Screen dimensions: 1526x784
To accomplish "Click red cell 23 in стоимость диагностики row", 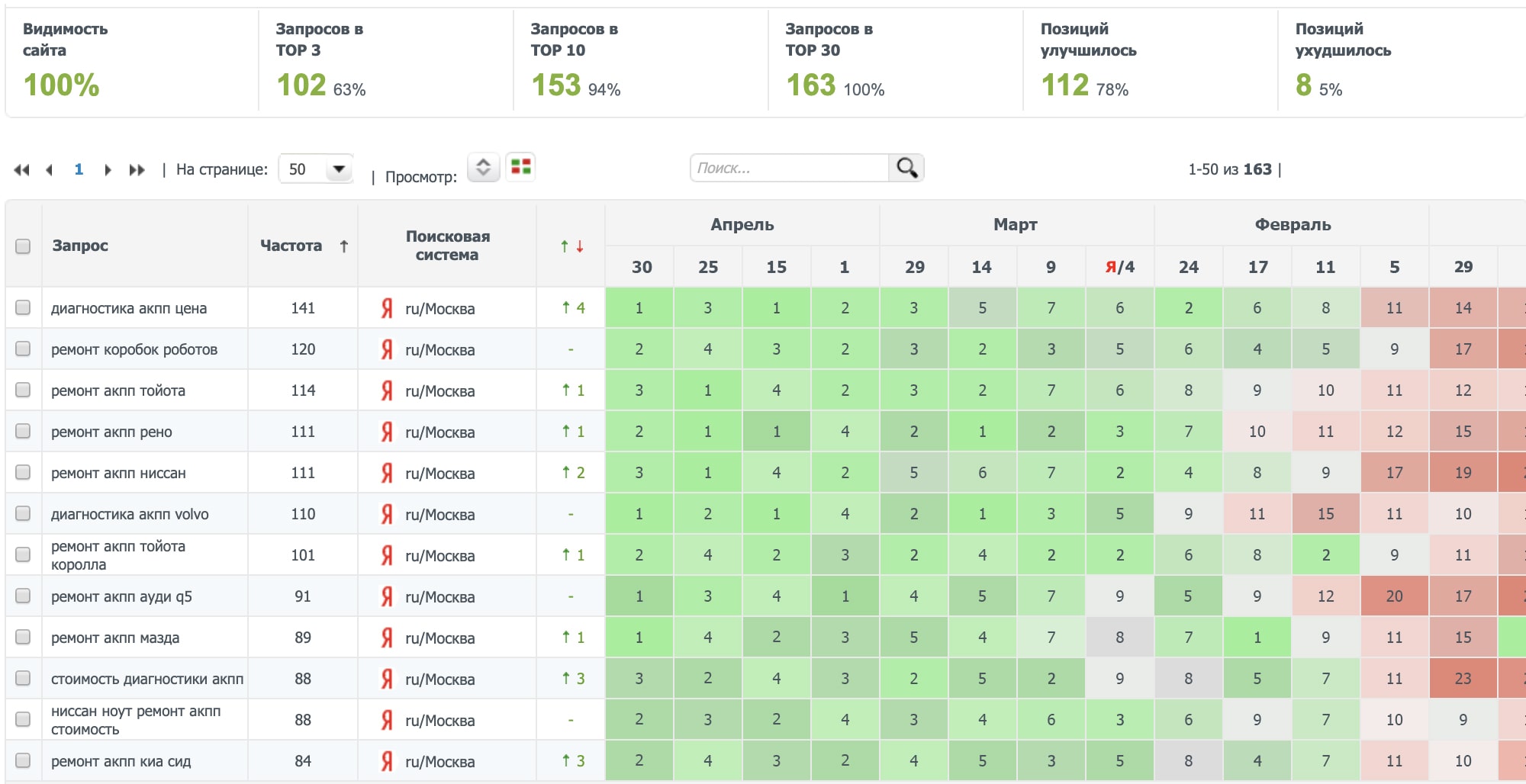I will point(1463,679).
